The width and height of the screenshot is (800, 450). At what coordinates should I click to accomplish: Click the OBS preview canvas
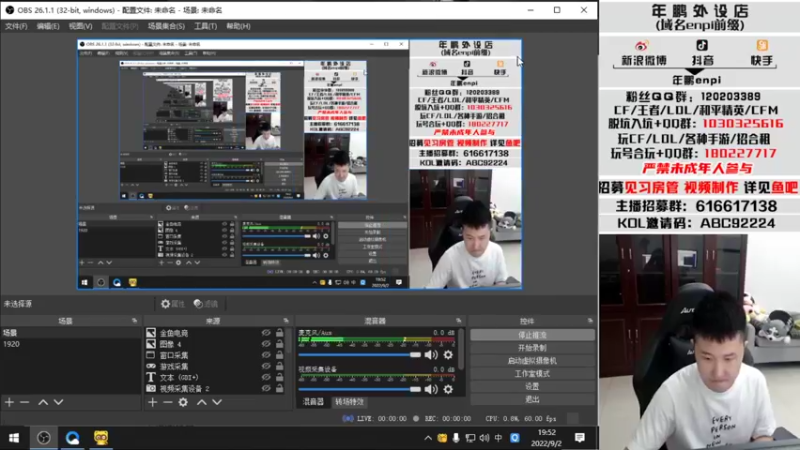pyautogui.click(x=299, y=164)
